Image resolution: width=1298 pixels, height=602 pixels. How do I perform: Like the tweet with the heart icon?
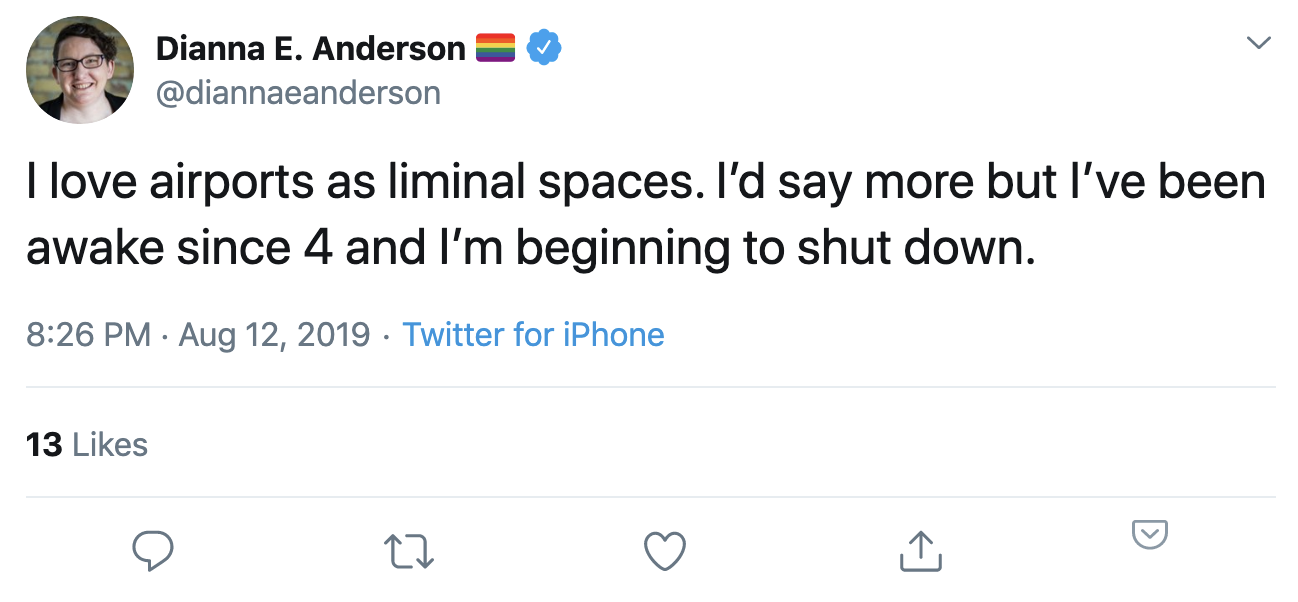[665, 550]
